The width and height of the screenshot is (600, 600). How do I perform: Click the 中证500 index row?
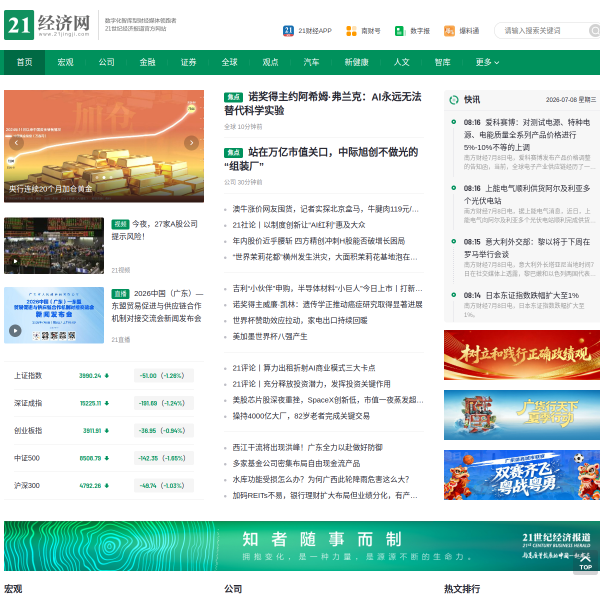click(x=104, y=458)
